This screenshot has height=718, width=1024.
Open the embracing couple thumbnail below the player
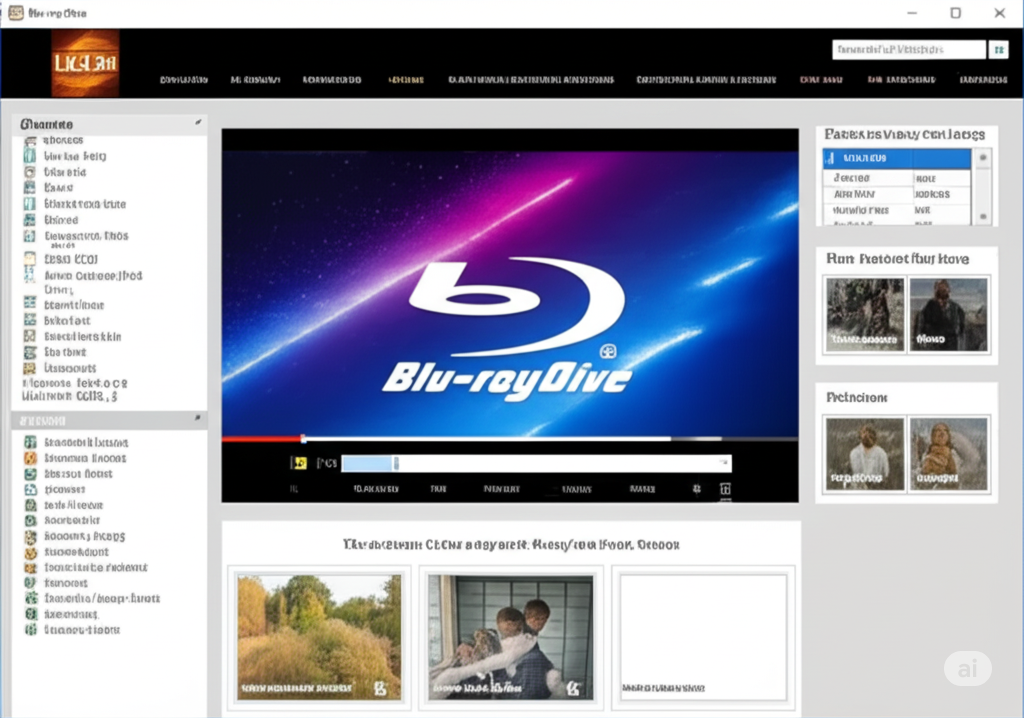(x=511, y=637)
